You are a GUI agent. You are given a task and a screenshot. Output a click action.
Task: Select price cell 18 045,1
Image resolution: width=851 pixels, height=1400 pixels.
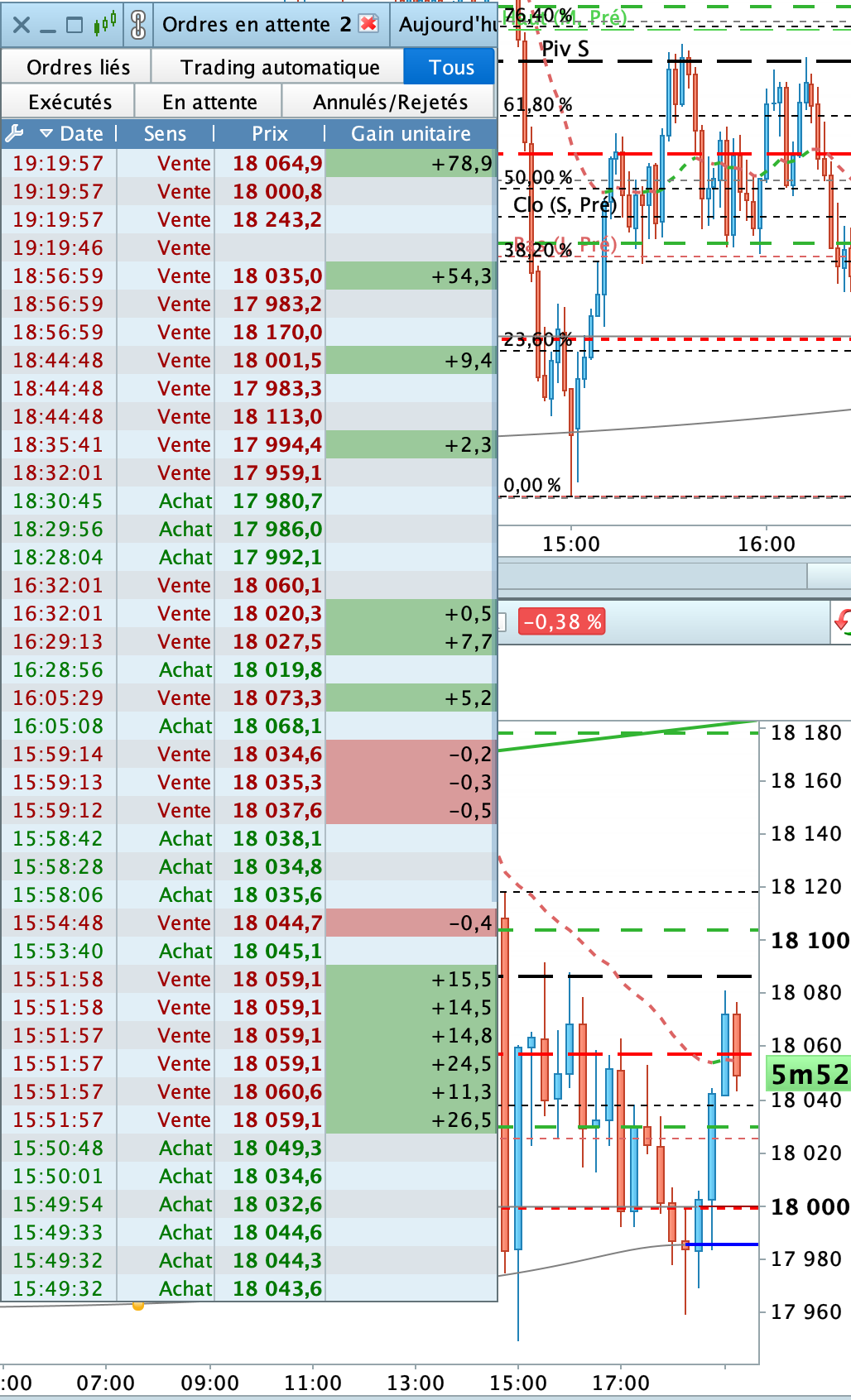pyautogui.click(x=270, y=951)
